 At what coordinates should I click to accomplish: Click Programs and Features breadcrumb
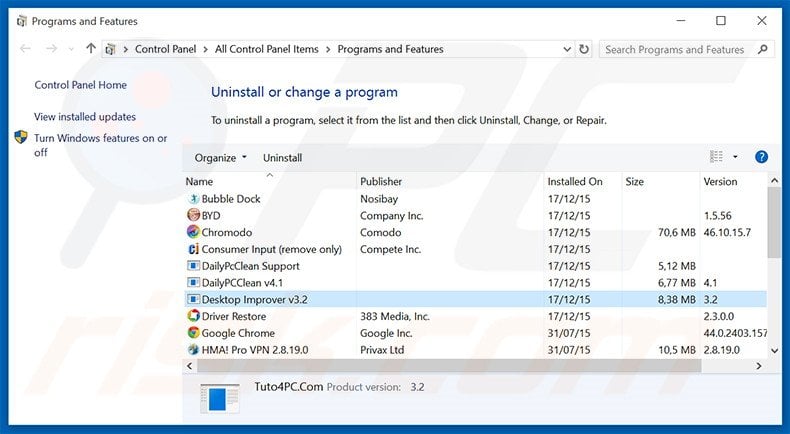[x=390, y=49]
